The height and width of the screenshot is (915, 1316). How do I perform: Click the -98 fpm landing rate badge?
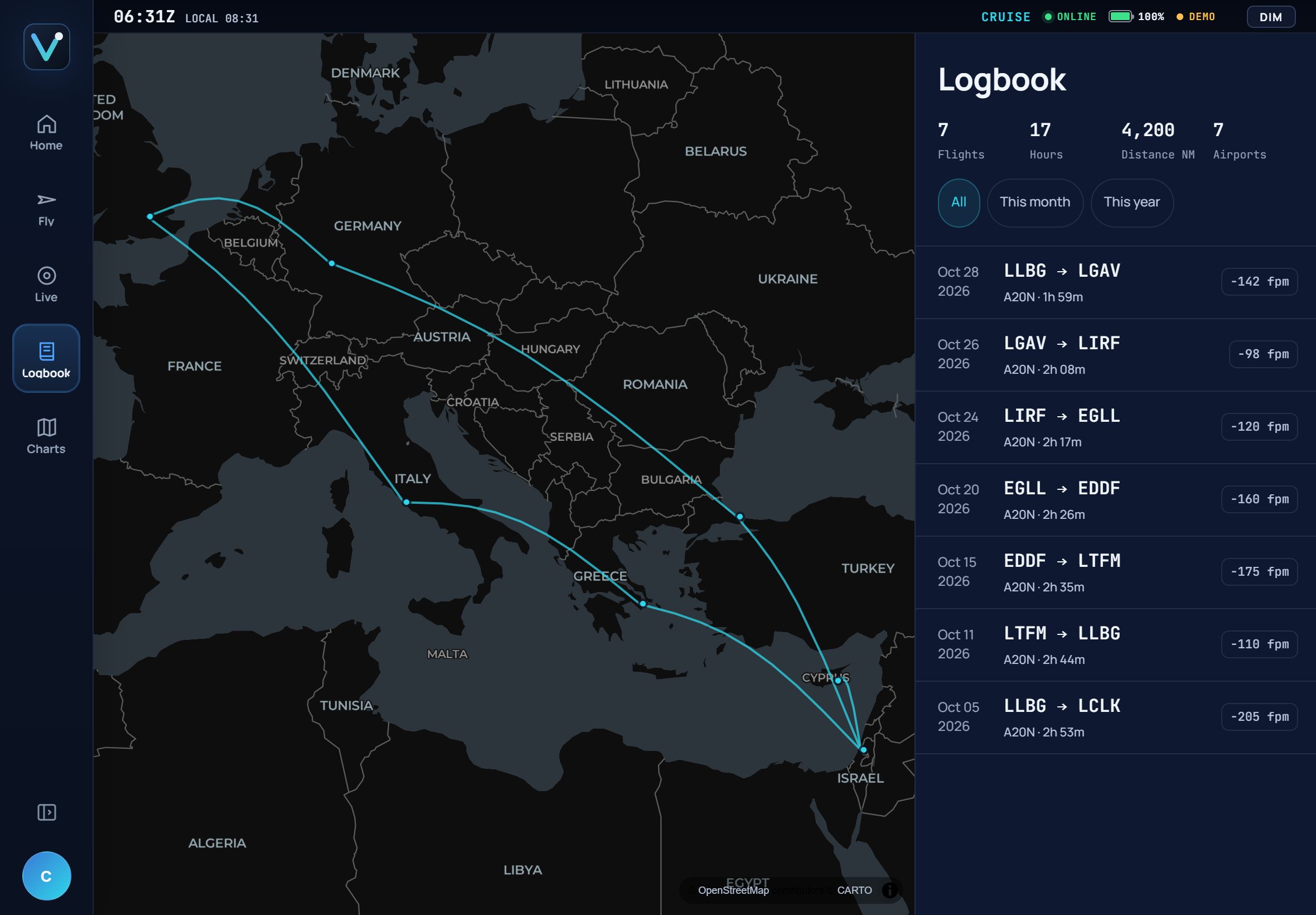[1262, 354]
